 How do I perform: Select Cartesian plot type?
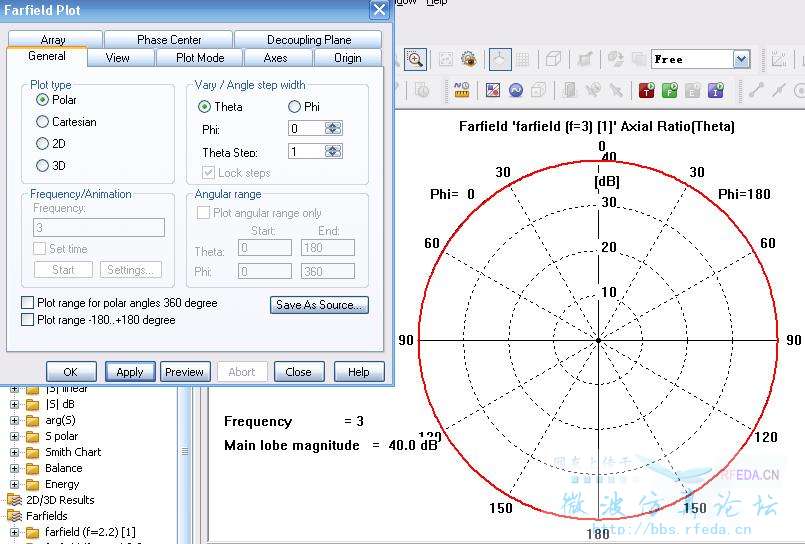tap(42, 122)
